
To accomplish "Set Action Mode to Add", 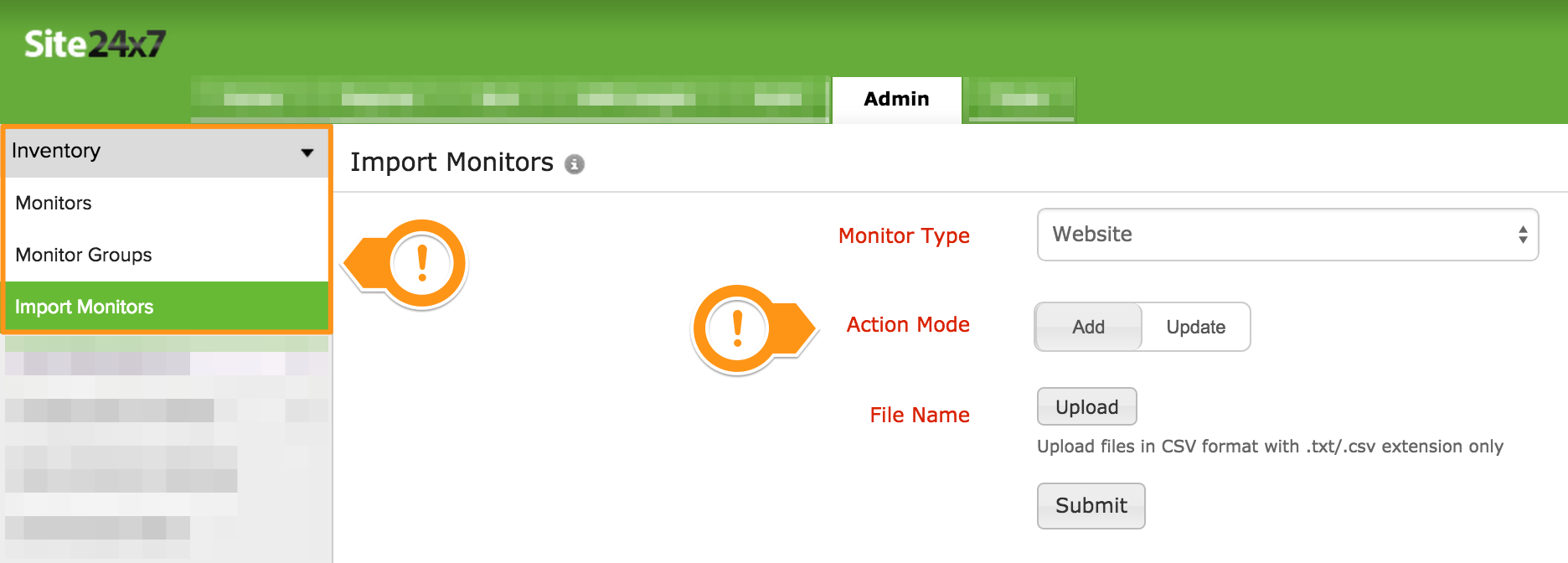I will pos(1088,327).
